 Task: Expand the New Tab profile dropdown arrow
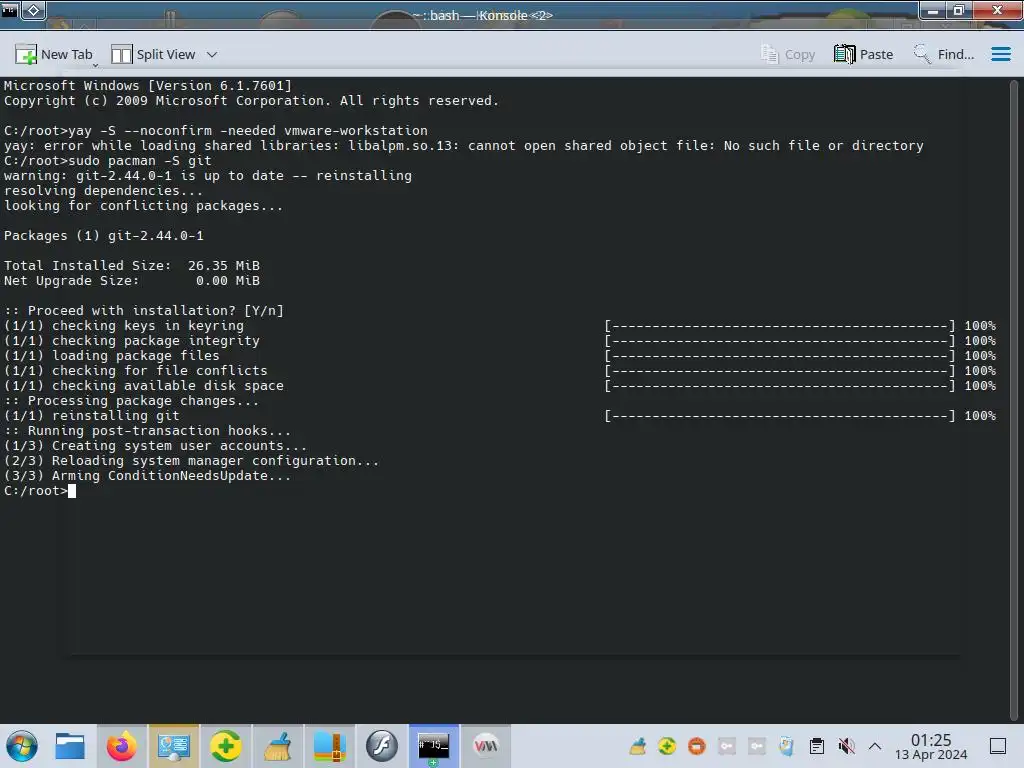tap(95, 65)
